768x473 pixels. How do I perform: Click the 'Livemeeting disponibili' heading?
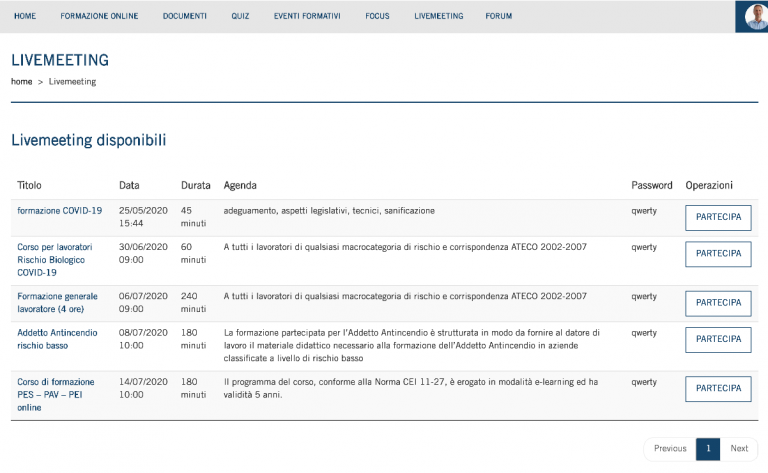pos(89,141)
